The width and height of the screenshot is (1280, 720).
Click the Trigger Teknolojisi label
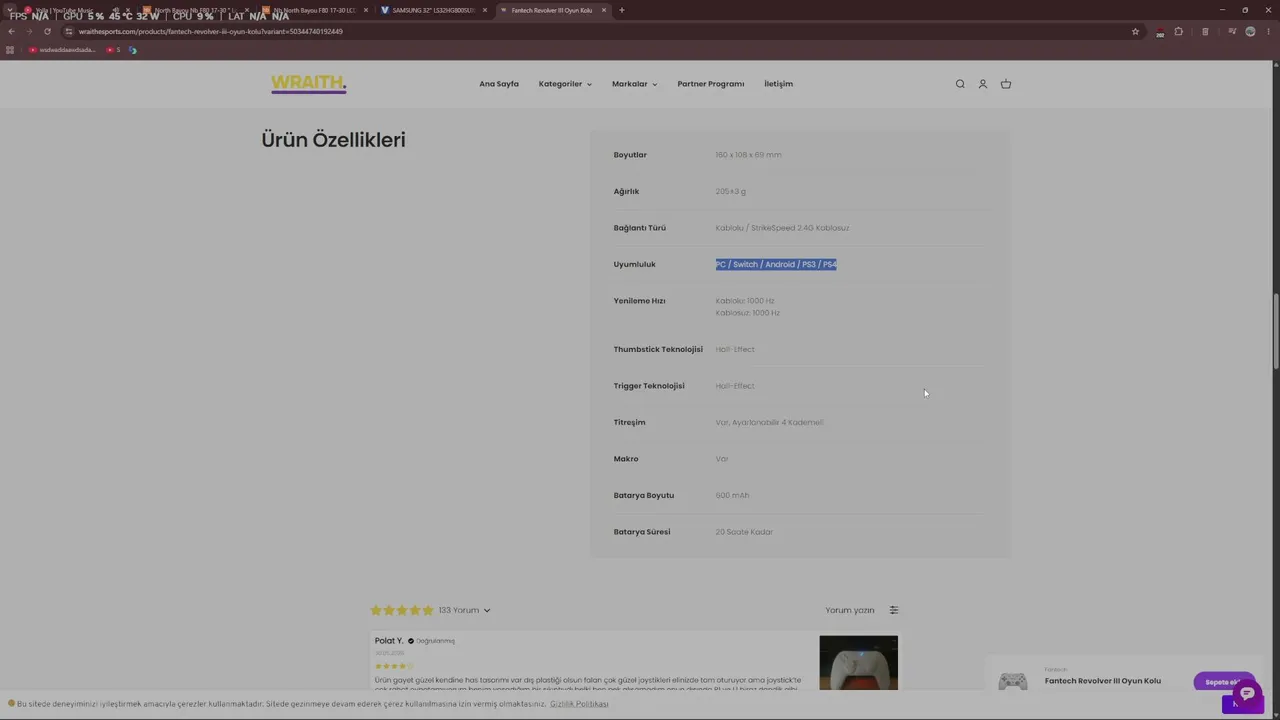(649, 386)
